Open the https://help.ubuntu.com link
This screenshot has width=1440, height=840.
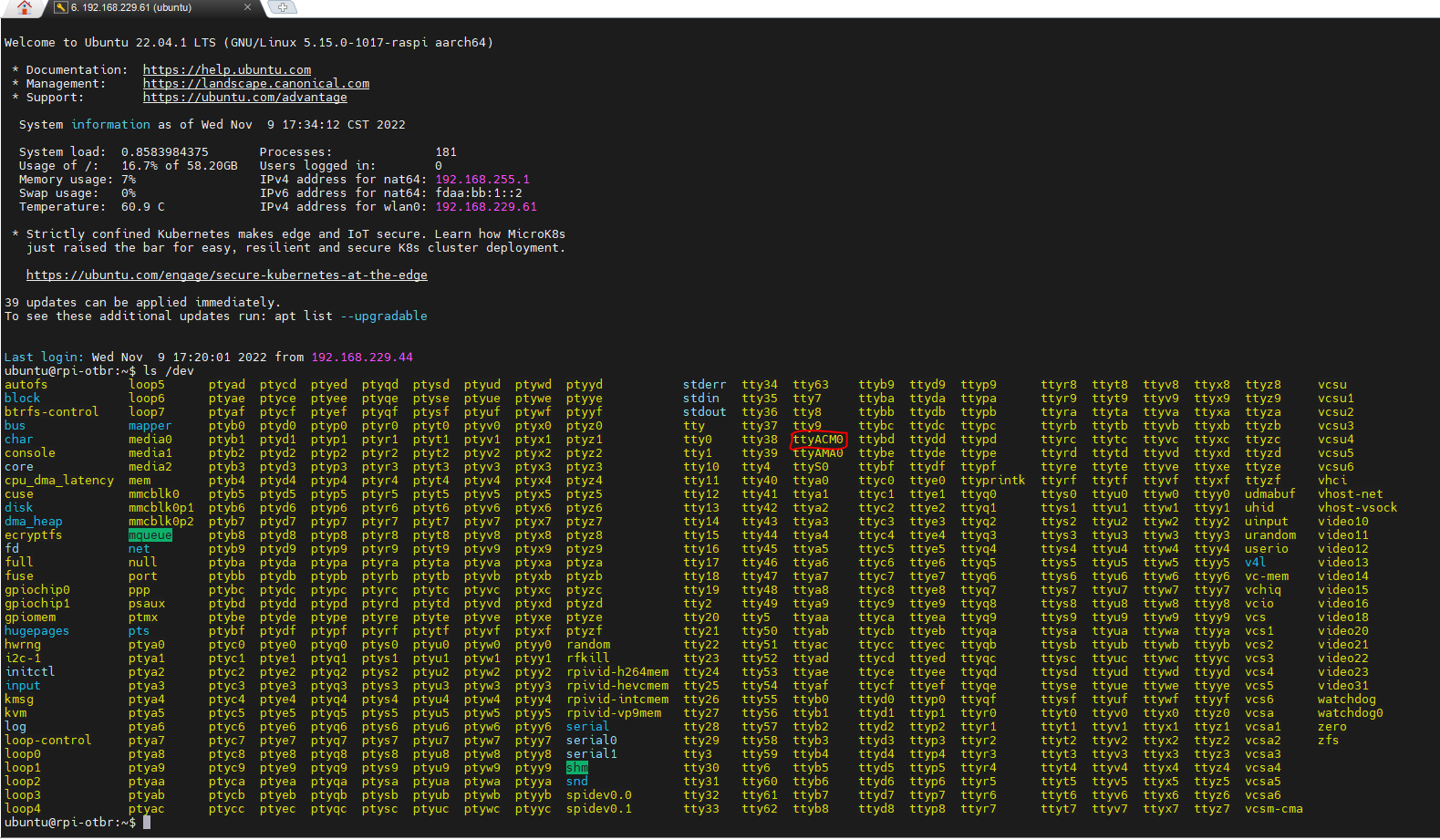(227, 70)
